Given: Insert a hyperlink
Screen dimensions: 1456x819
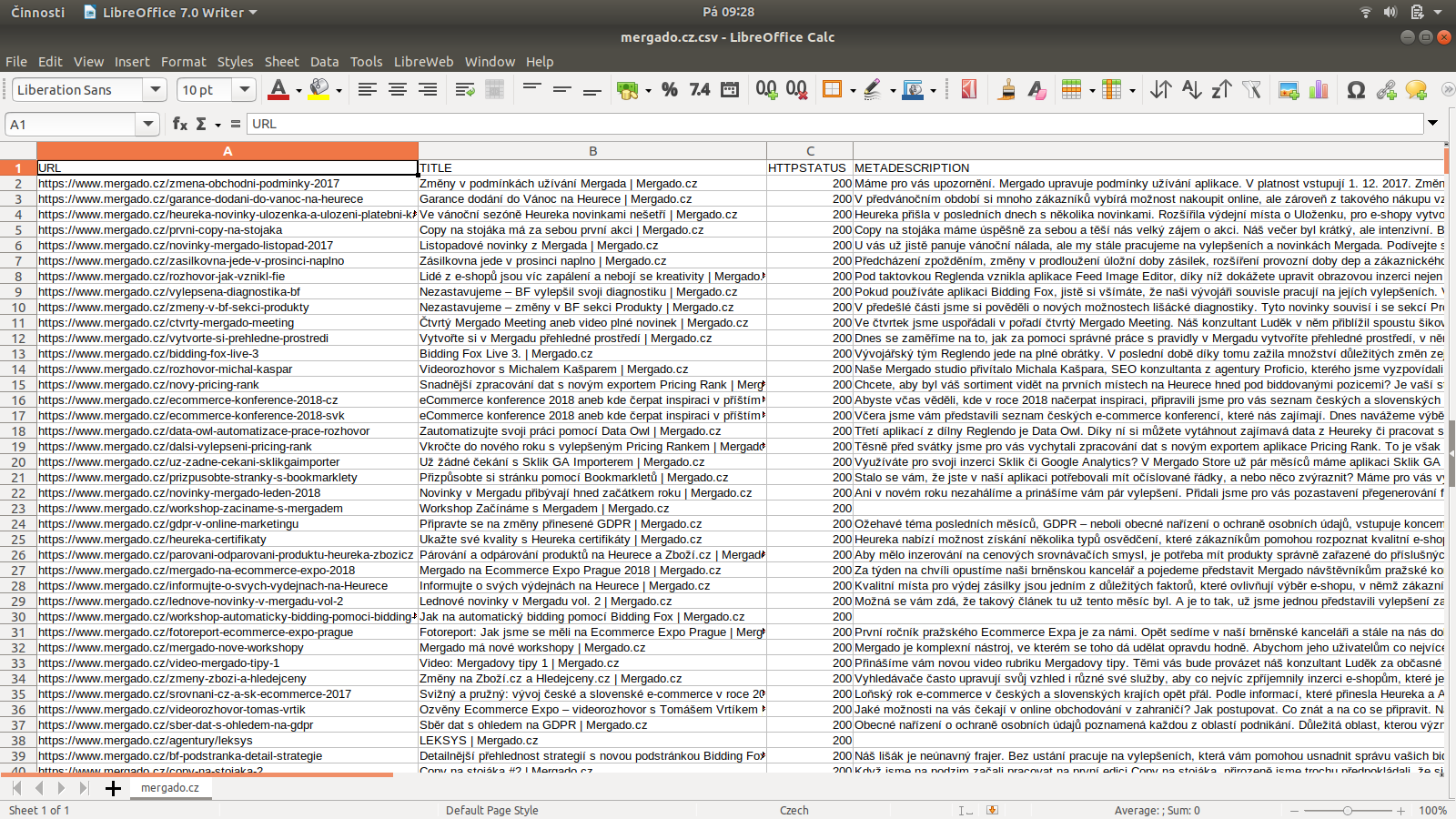Looking at the screenshot, I should point(1386,90).
